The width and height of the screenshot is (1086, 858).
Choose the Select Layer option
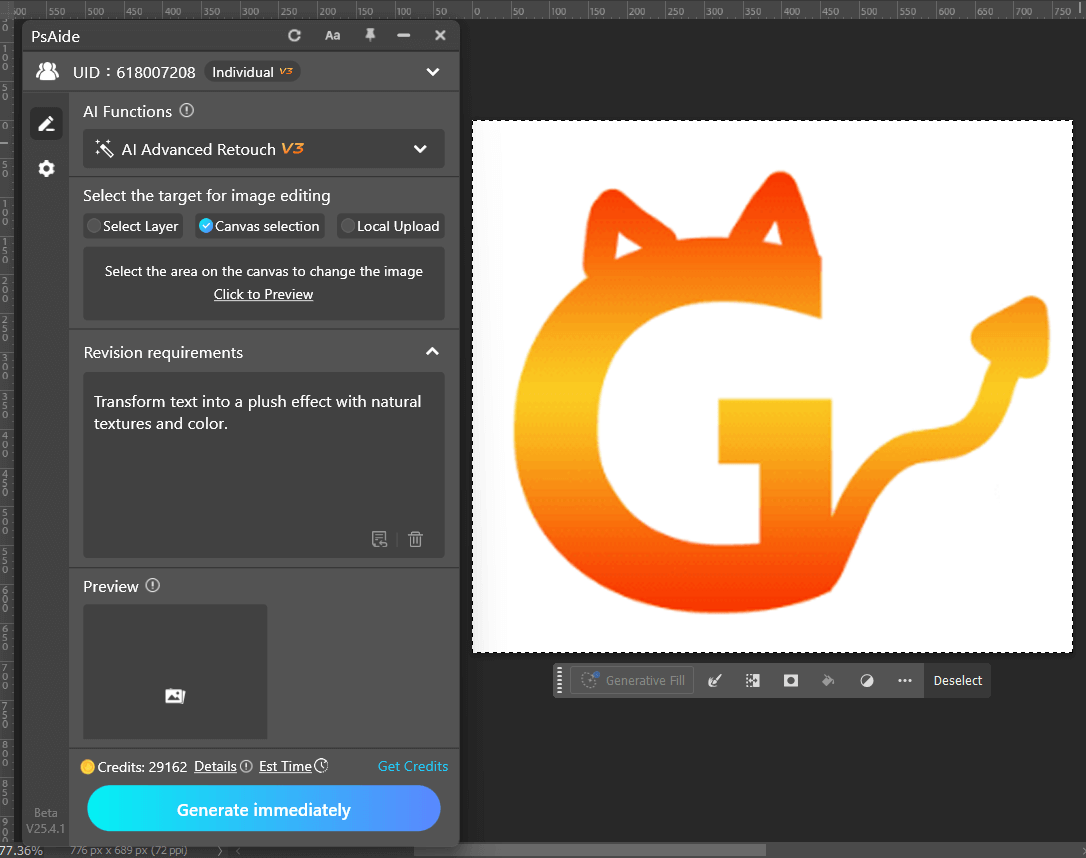coord(132,226)
